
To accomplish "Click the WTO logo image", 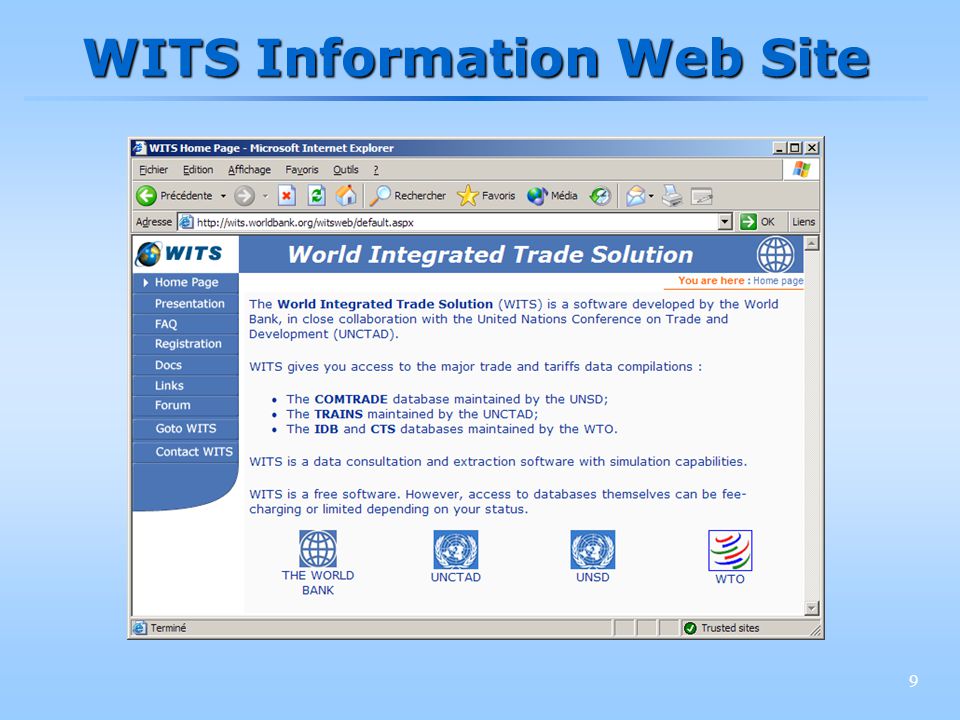I will pos(730,550).
